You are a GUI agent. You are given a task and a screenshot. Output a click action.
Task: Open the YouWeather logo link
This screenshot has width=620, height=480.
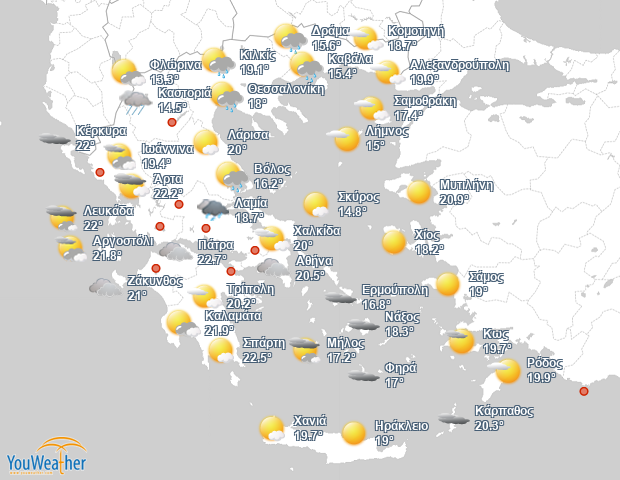pyautogui.click(x=47, y=456)
